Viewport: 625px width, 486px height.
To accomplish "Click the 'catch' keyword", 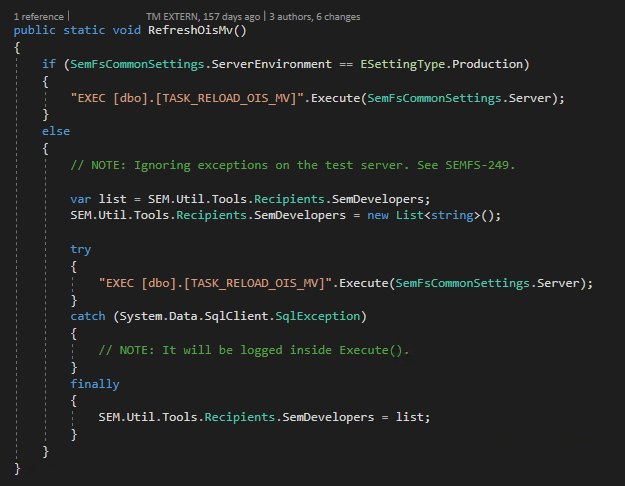I will [88, 316].
